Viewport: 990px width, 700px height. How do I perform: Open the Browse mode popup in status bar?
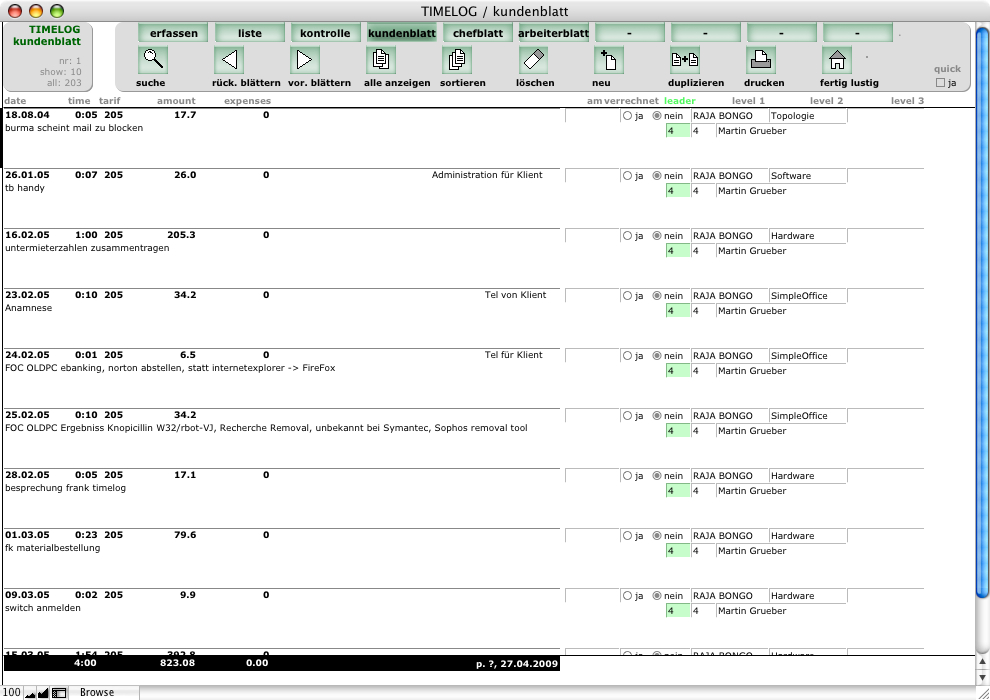(97, 692)
